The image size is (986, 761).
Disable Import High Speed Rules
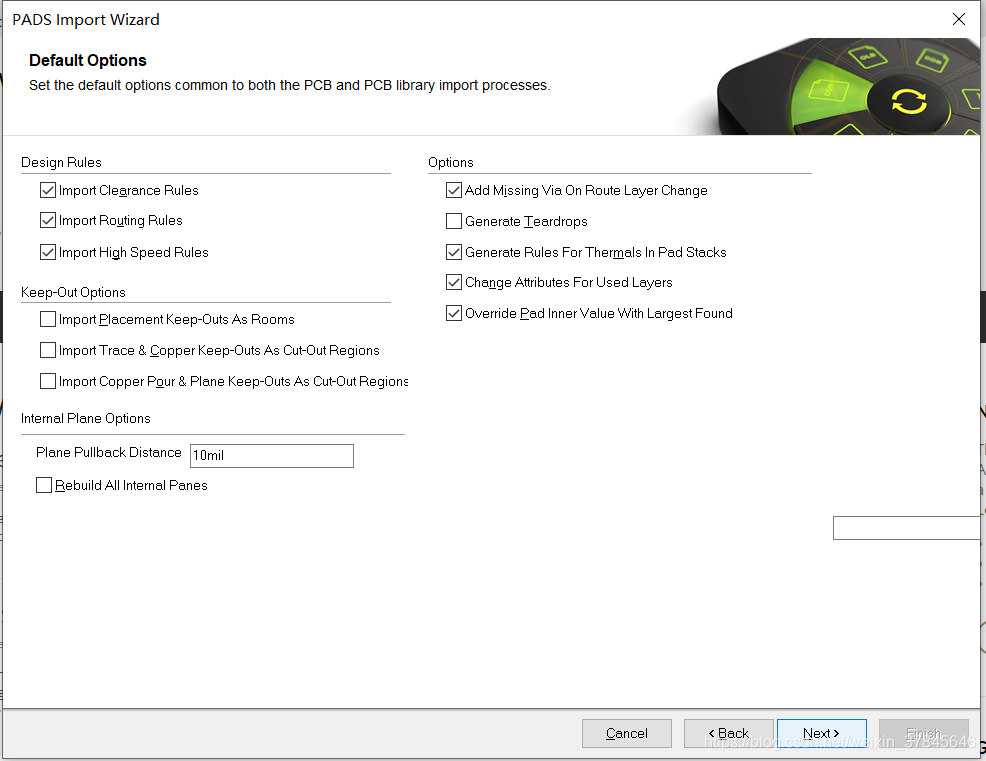pos(48,252)
